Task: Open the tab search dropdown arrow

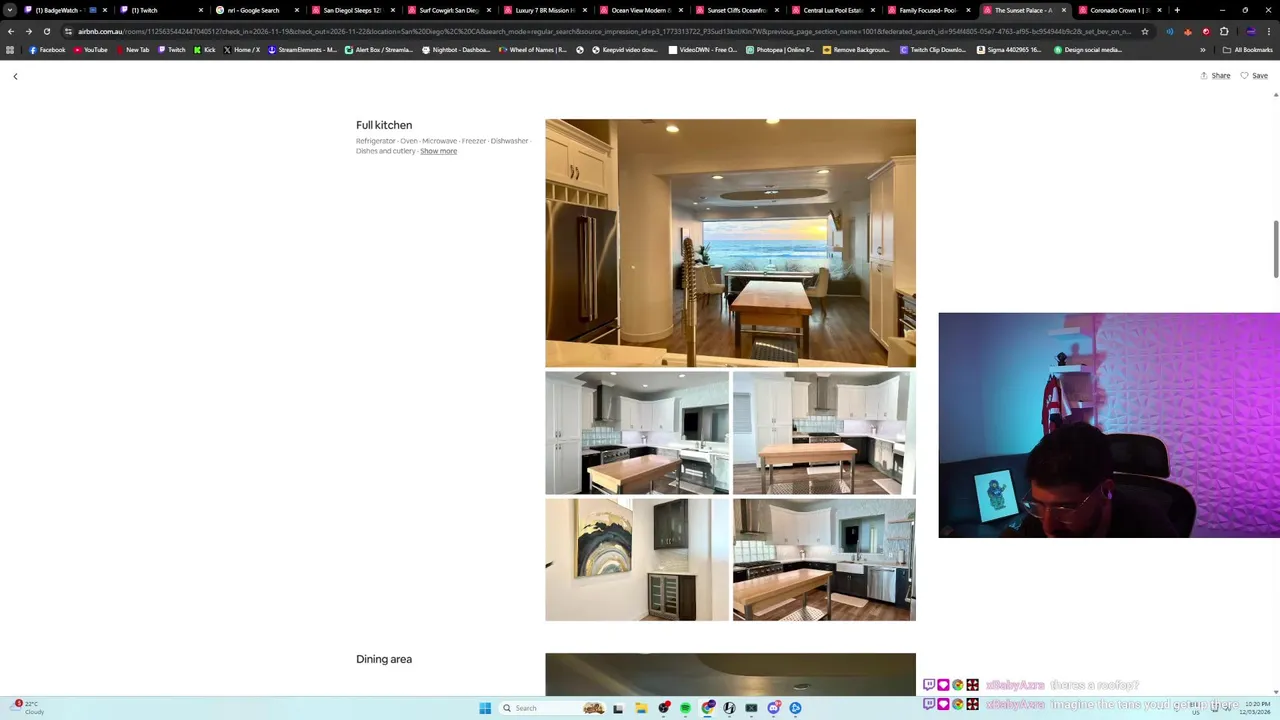Action: pos(10,10)
